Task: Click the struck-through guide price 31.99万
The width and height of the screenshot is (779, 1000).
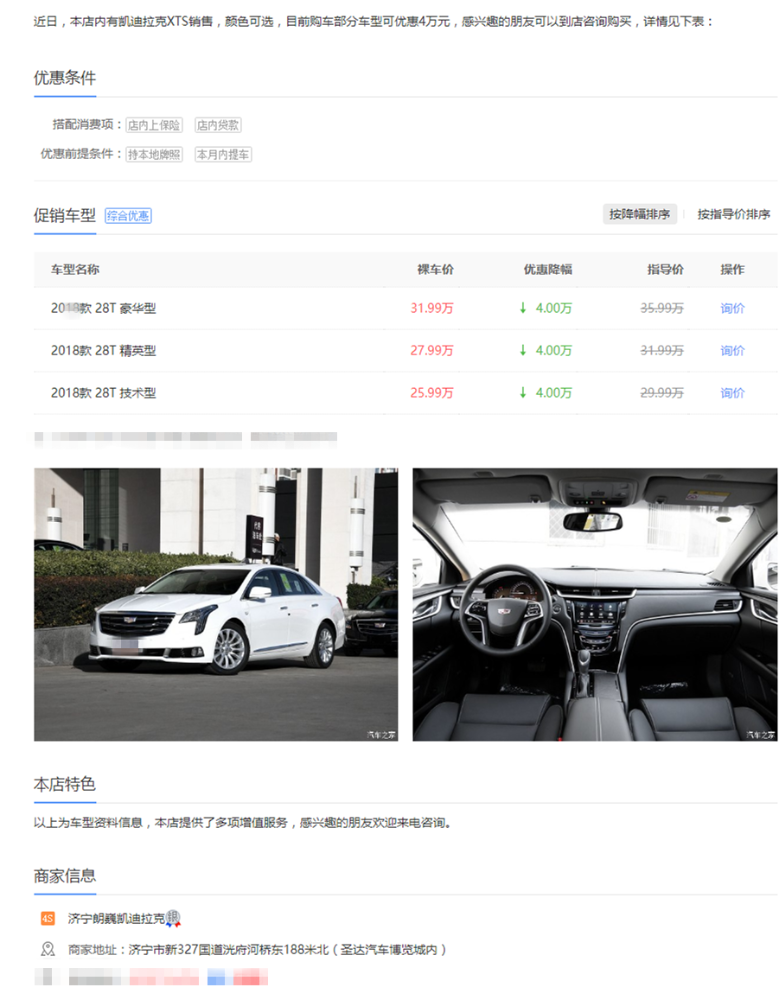Action: pyautogui.click(x=662, y=350)
